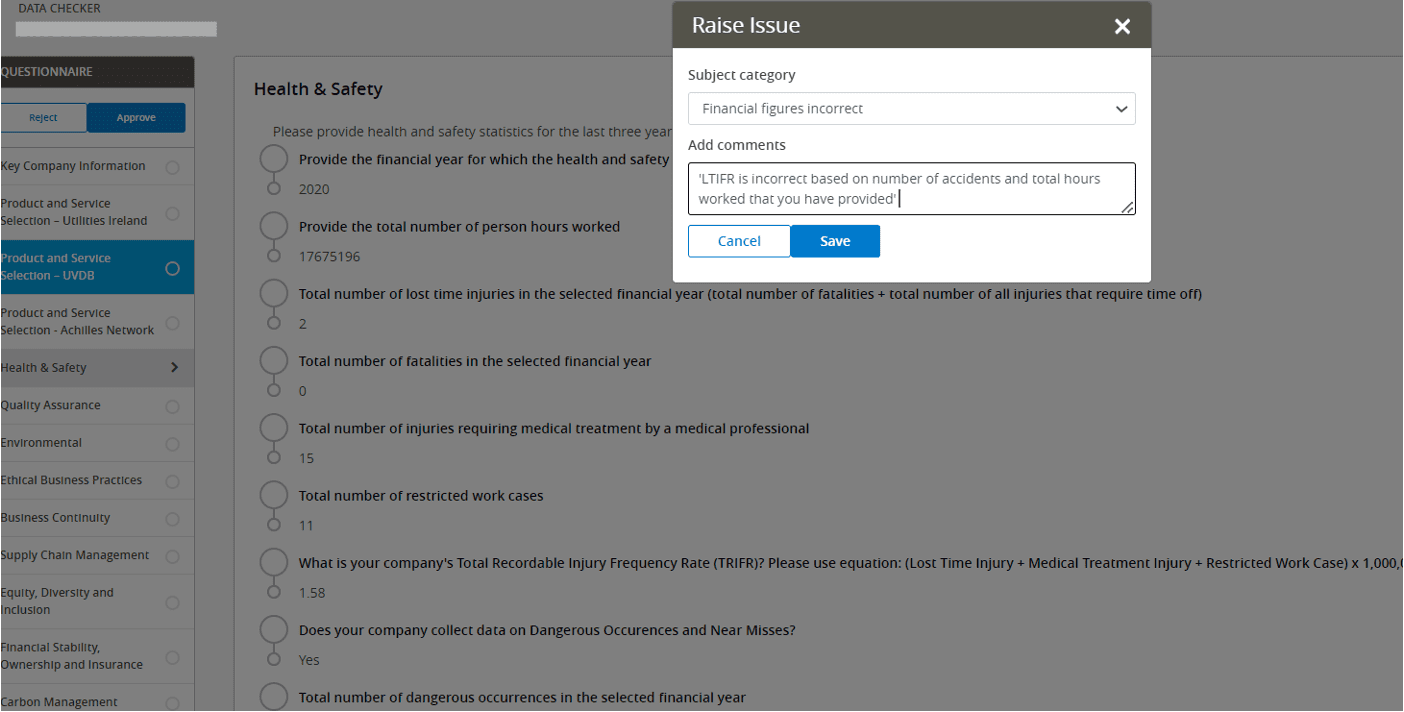This screenshot has width=1404, height=712.
Task: Click the restricted work cases question marker
Action: [x=274, y=496]
